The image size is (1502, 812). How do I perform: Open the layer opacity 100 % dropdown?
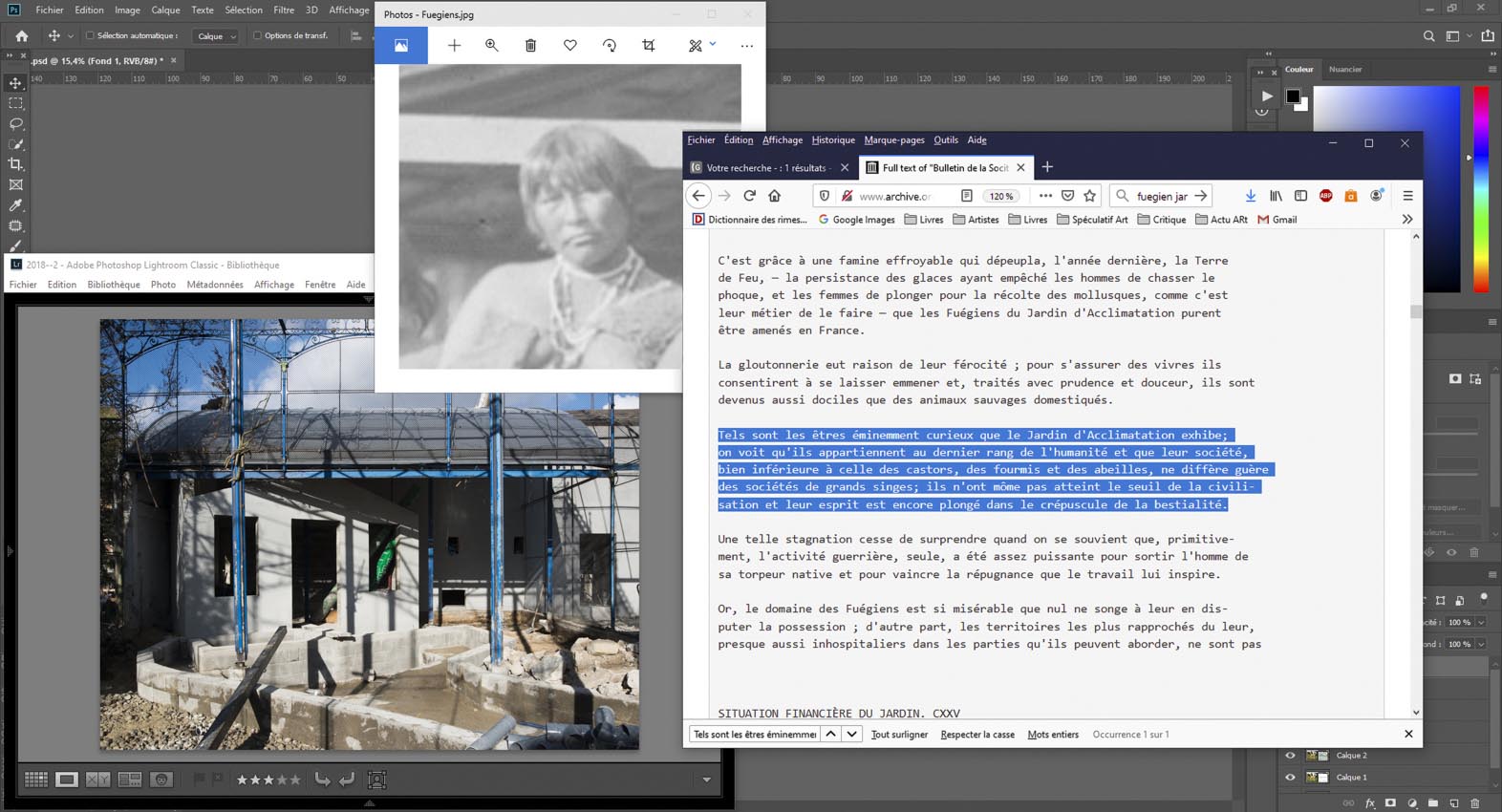click(x=1481, y=623)
